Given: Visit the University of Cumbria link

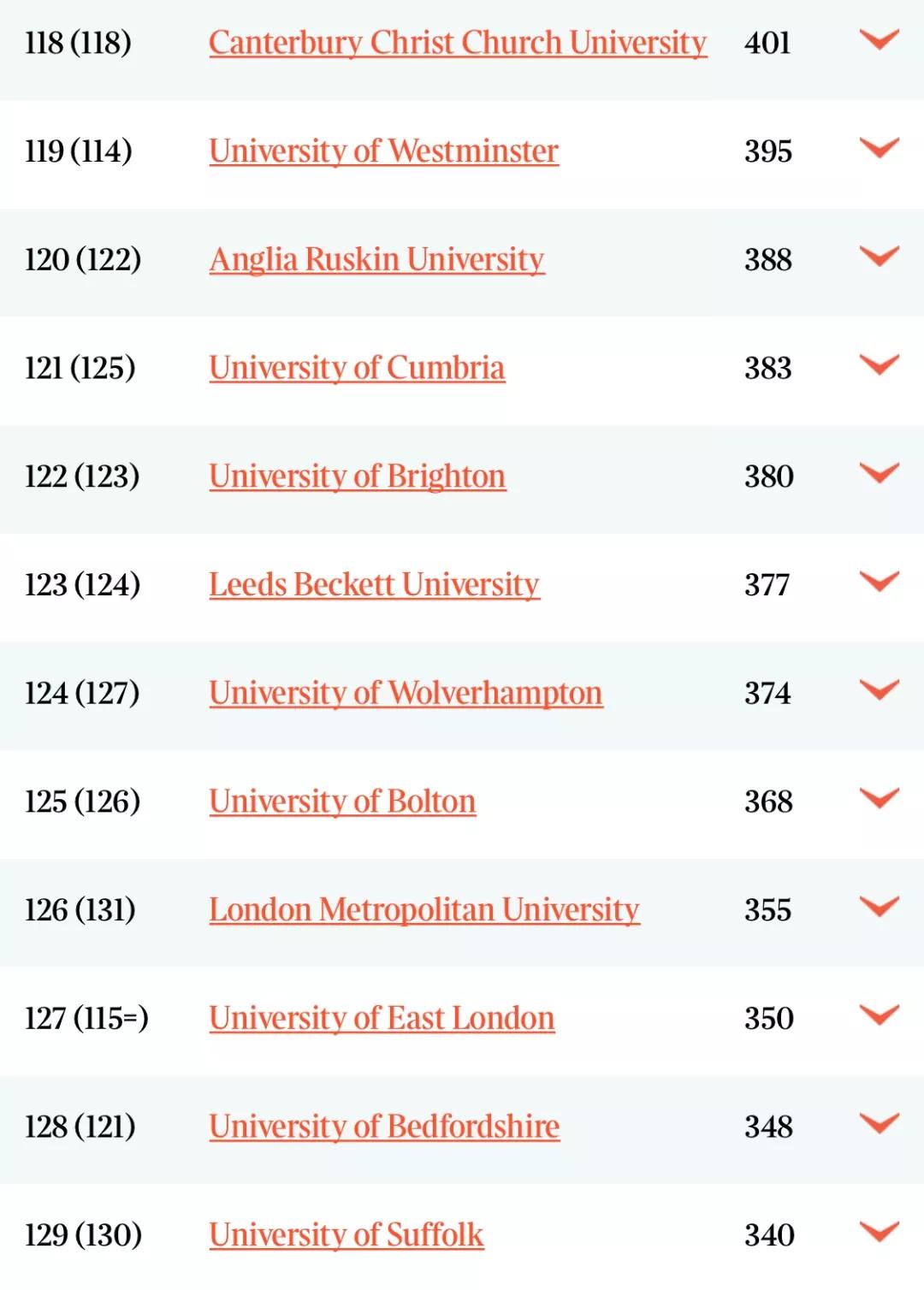Looking at the screenshot, I should [357, 368].
